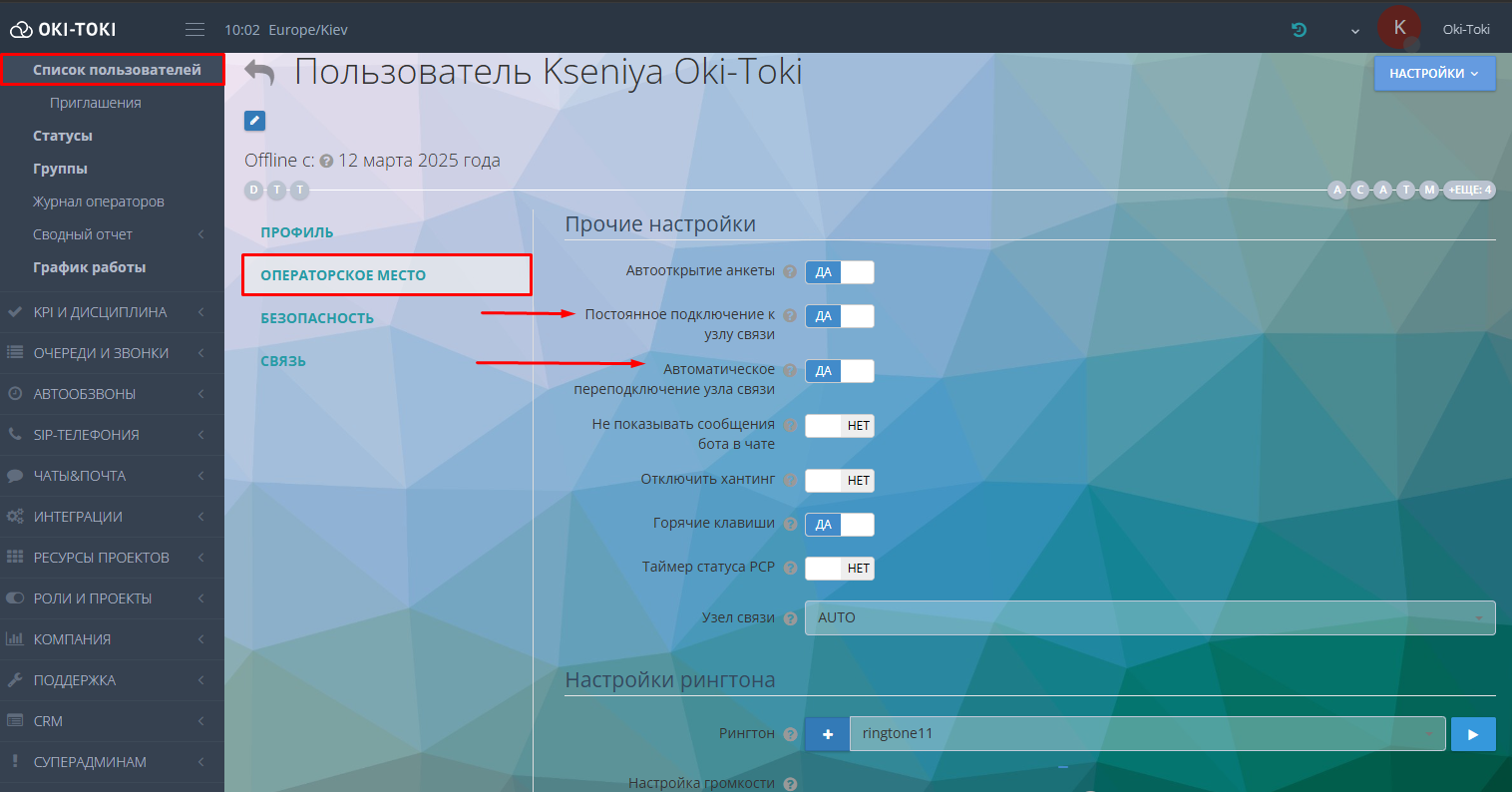The width and height of the screenshot is (1512, 792).
Task: Click the M badge in the right group
Action: [x=1429, y=190]
